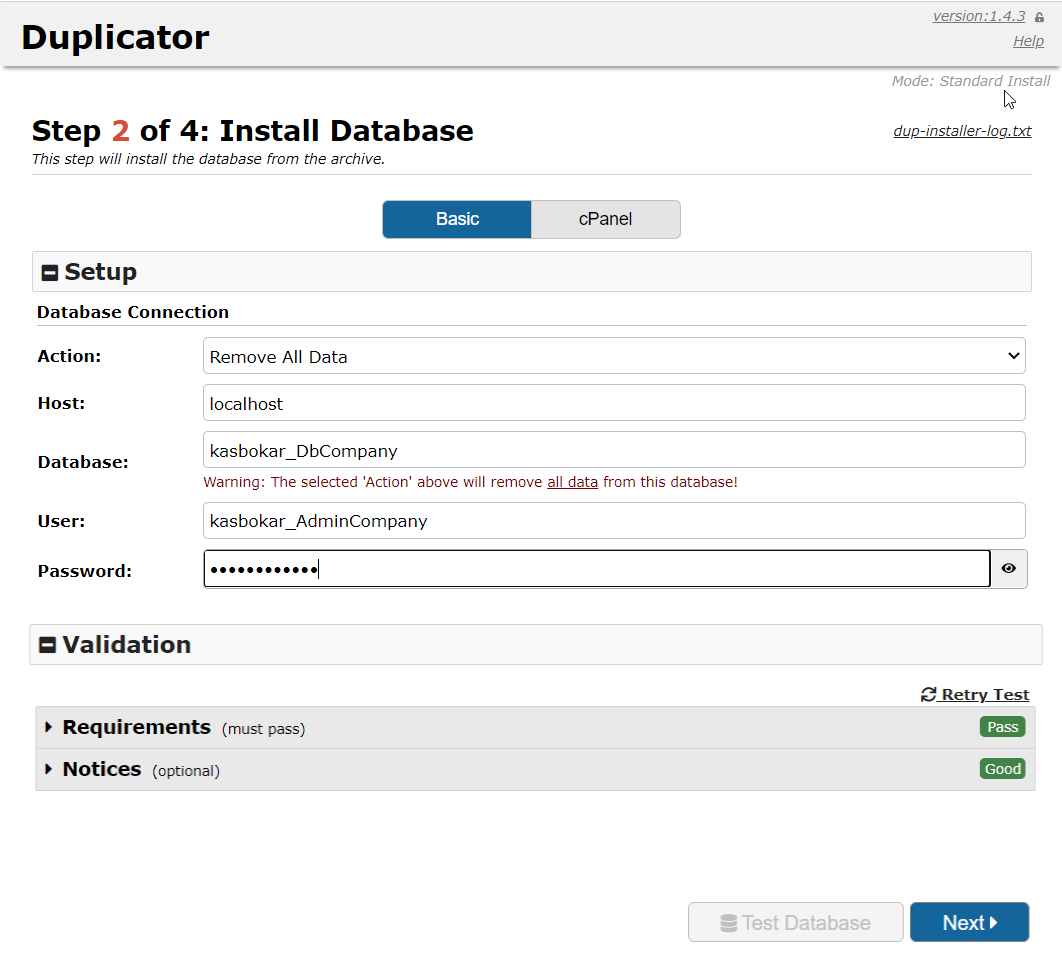
Task: Open the Action dropdown menu
Action: point(614,356)
